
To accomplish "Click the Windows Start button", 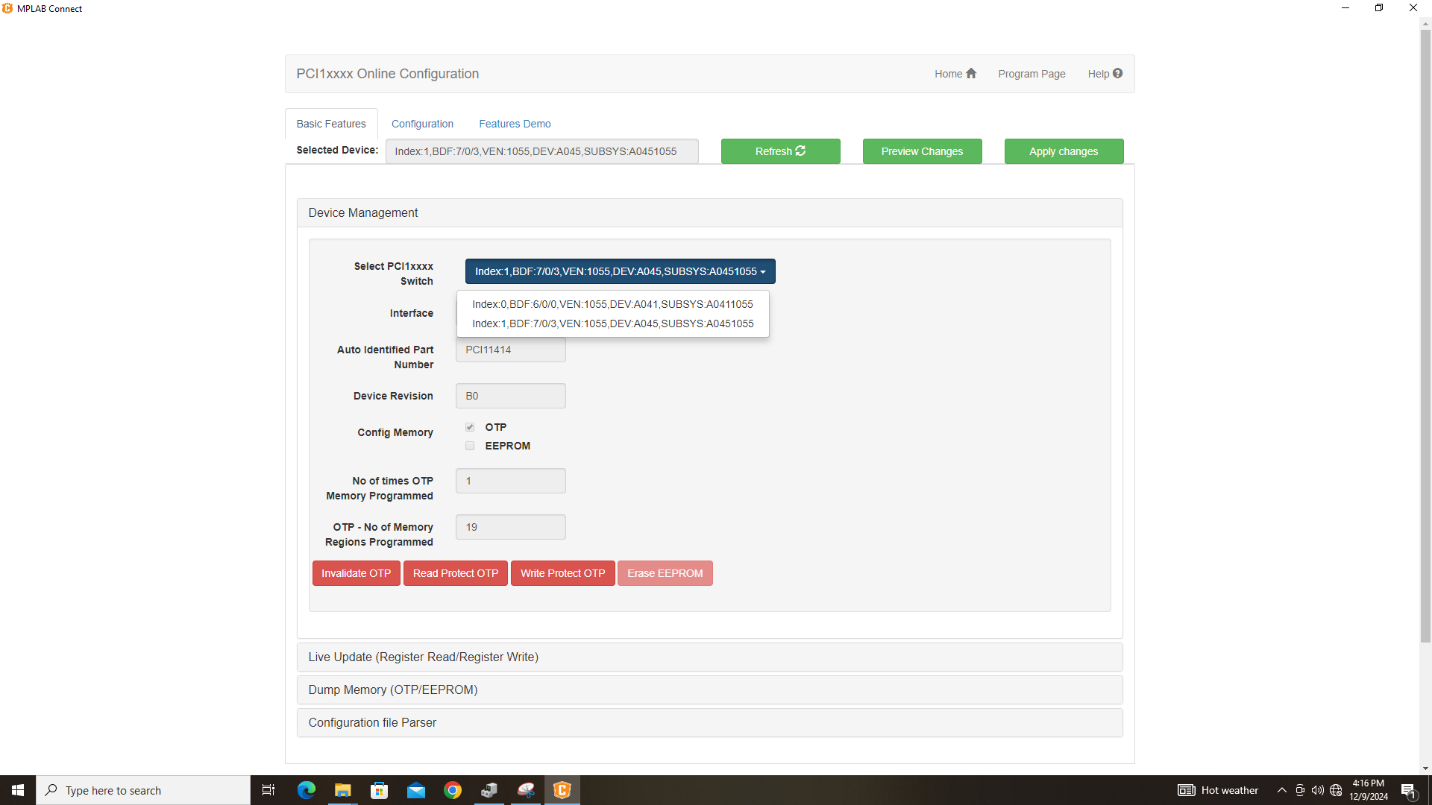I will pyautogui.click(x=18, y=790).
